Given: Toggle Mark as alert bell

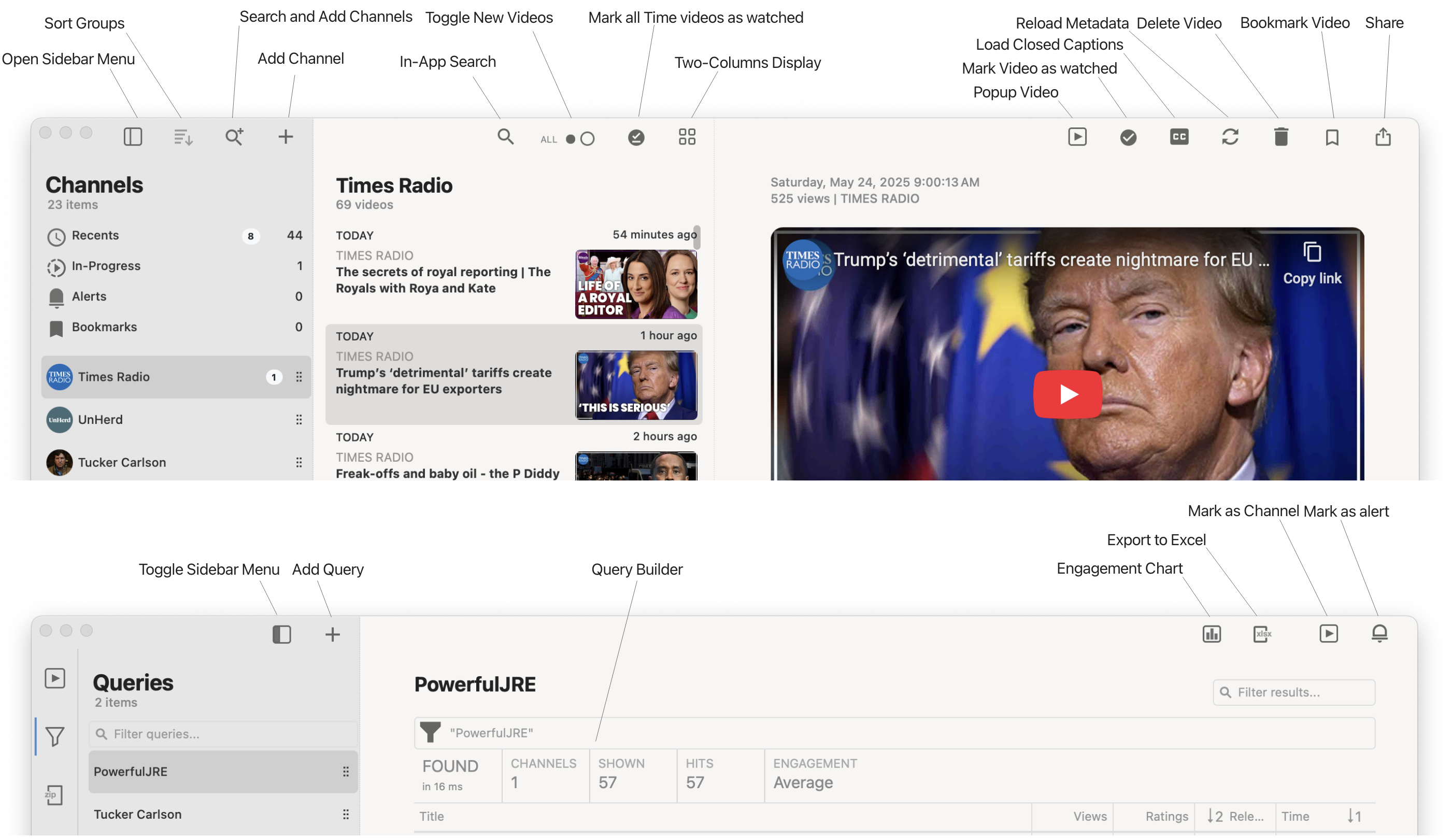Looking at the screenshot, I should (1380, 634).
